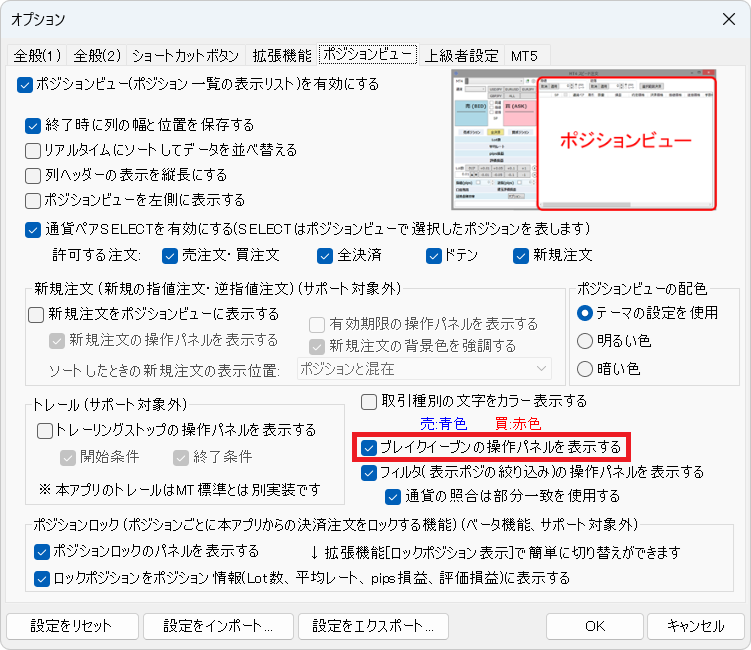Select 明るい色 color scheme

pyautogui.click(x=585, y=341)
